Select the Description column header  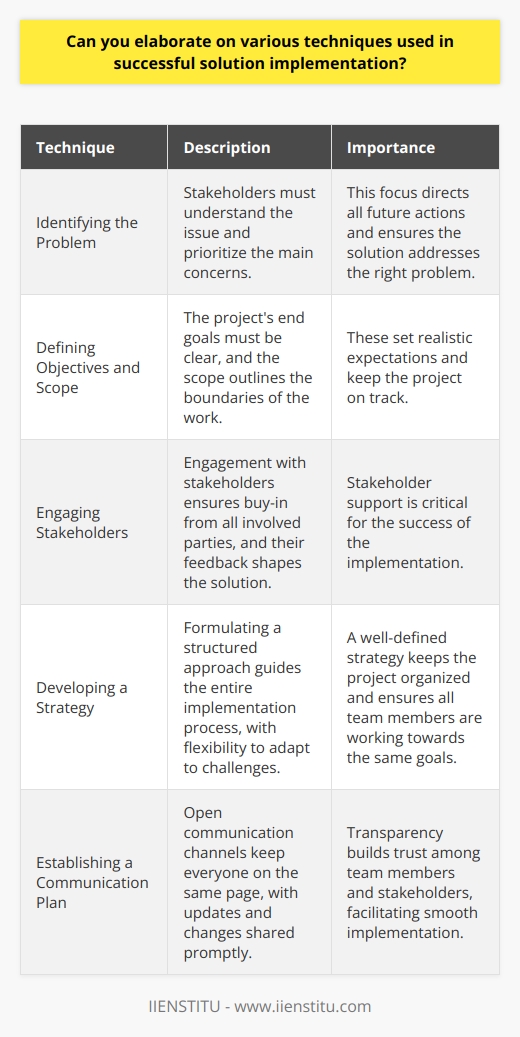(249, 147)
